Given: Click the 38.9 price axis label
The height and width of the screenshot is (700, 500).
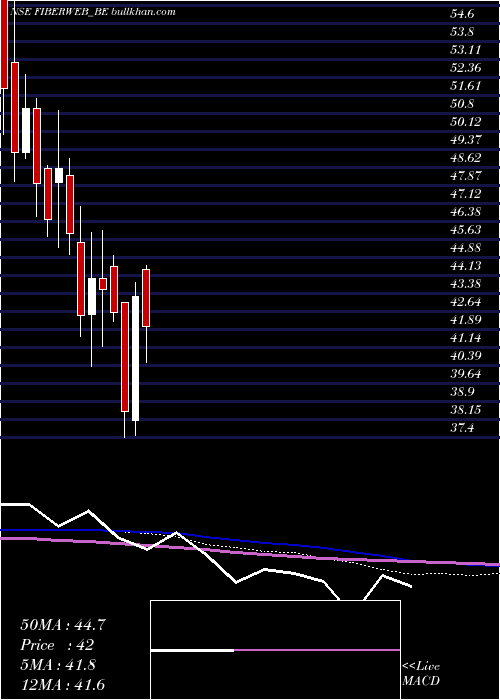Looking at the screenshot, I should (x=462, y=392).
